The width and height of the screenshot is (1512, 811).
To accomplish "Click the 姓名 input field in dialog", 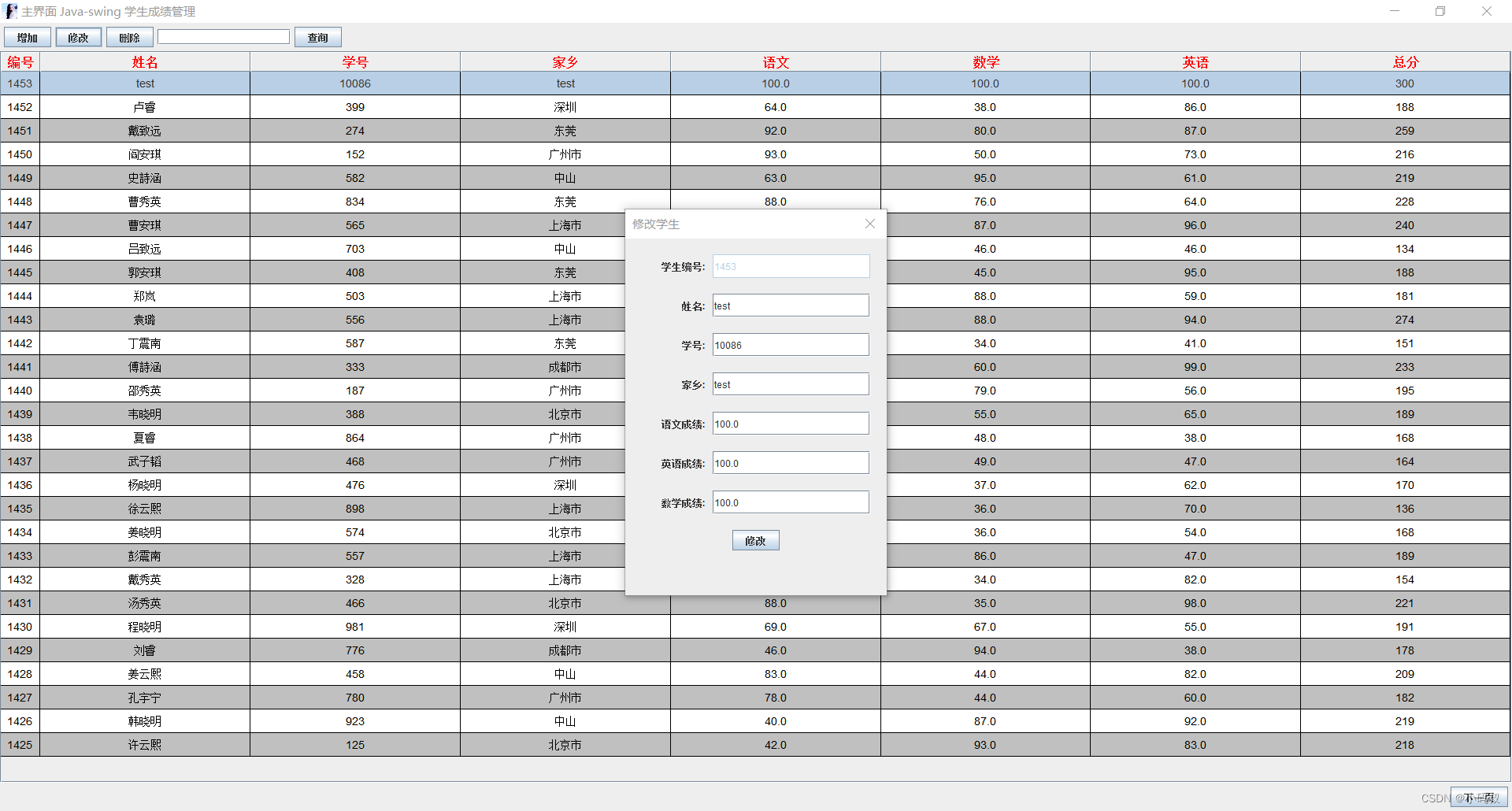I will [791, 306].
